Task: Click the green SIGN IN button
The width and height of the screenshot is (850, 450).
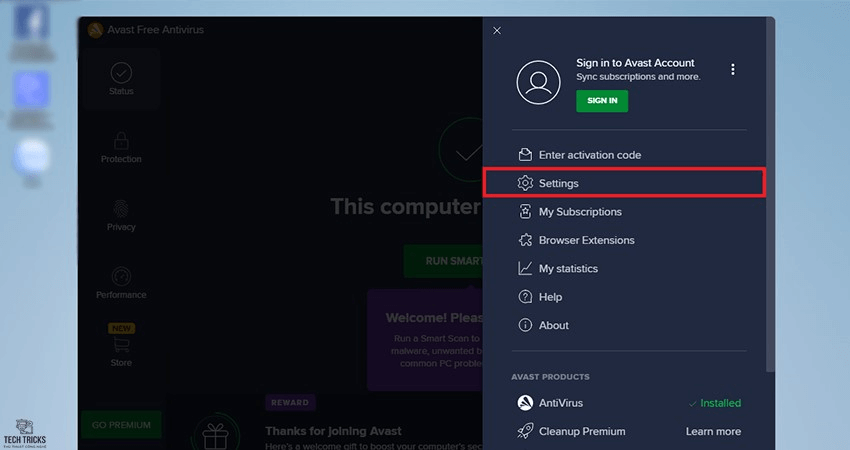Action: click(x=602, y=101)
